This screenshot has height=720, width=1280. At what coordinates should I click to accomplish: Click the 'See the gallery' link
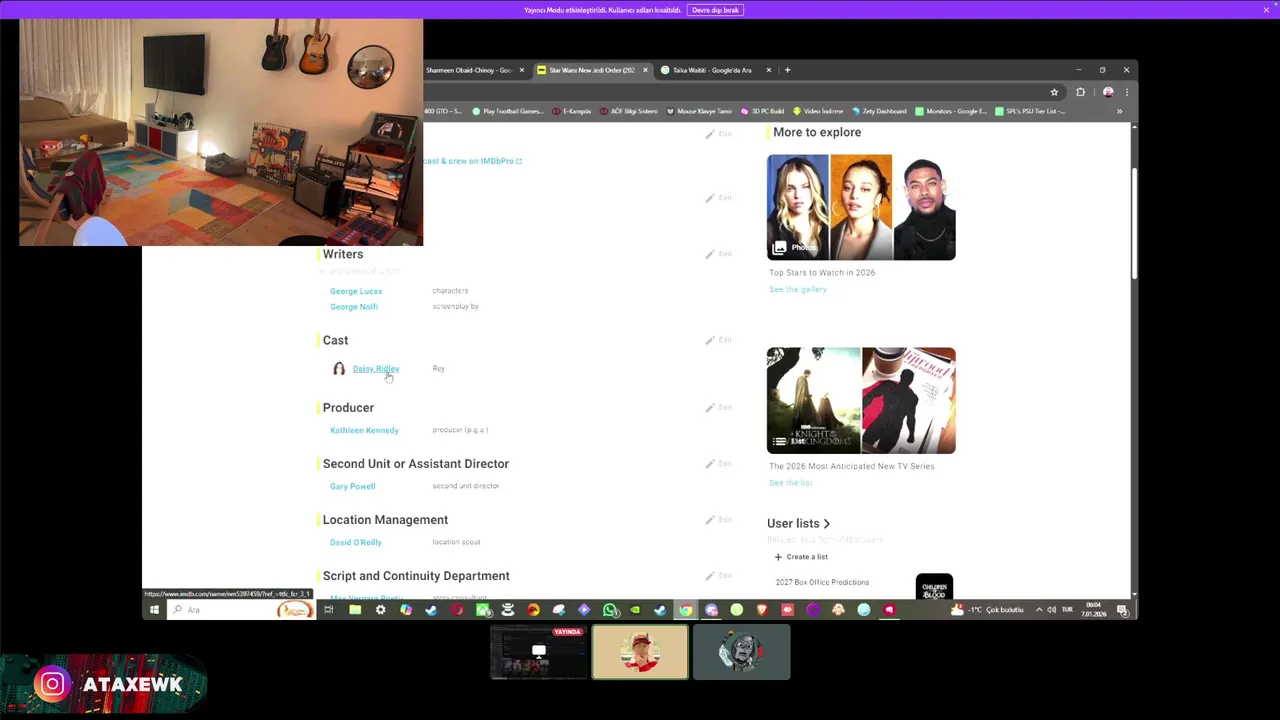pyautogui.click(x=798, y=289)
